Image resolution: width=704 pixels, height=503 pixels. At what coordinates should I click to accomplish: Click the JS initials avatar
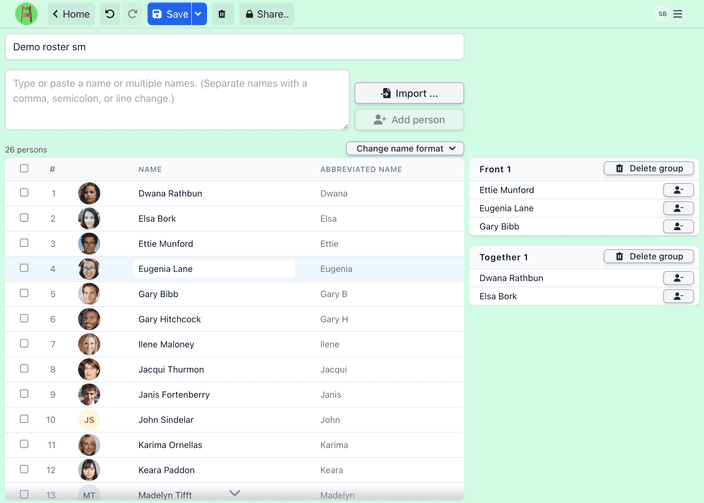(x=89, y=419)
